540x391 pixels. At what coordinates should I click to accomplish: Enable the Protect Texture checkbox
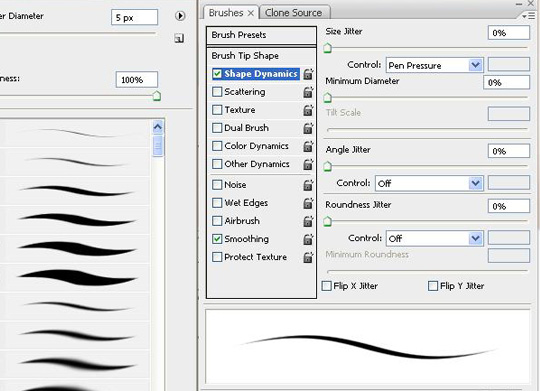tap(217, 257)
